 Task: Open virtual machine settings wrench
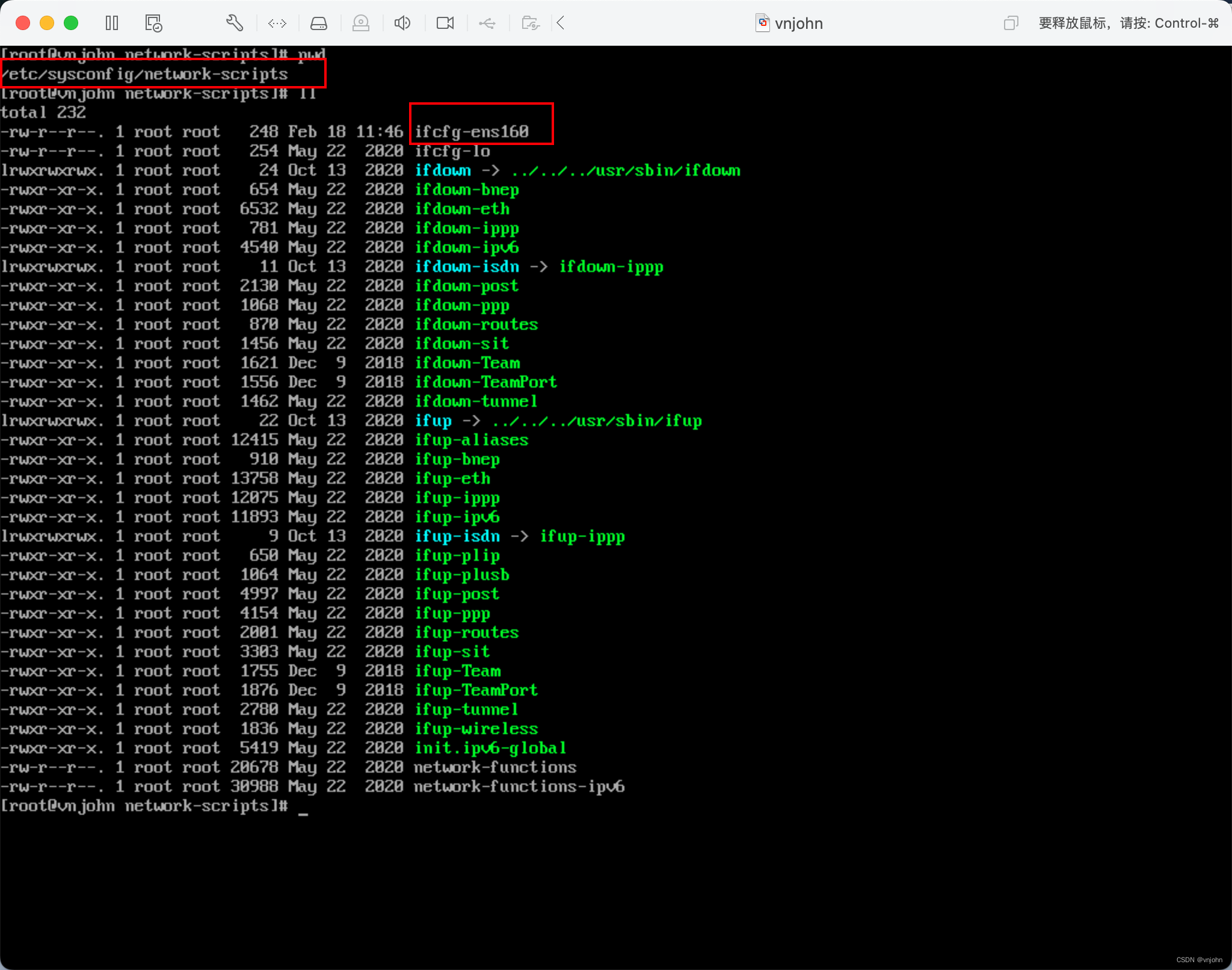point(235,23)
